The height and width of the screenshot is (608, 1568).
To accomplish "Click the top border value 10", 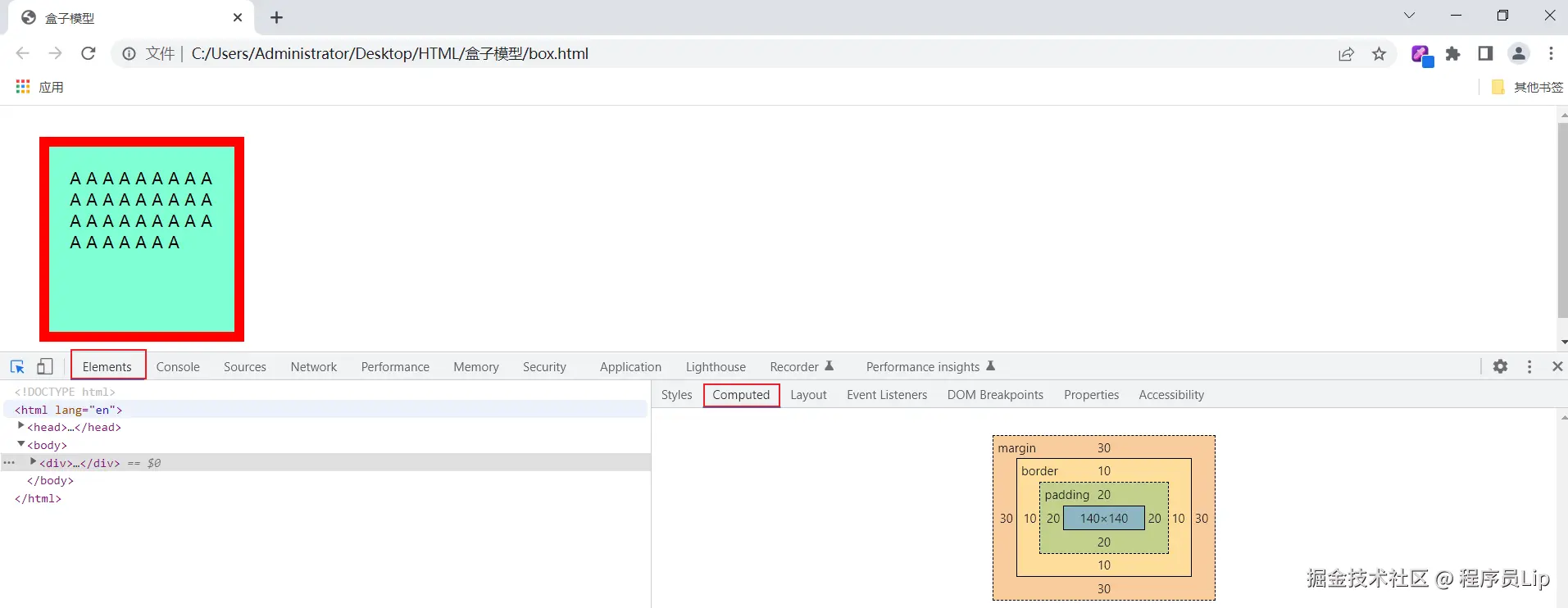I will [1104, 470].
